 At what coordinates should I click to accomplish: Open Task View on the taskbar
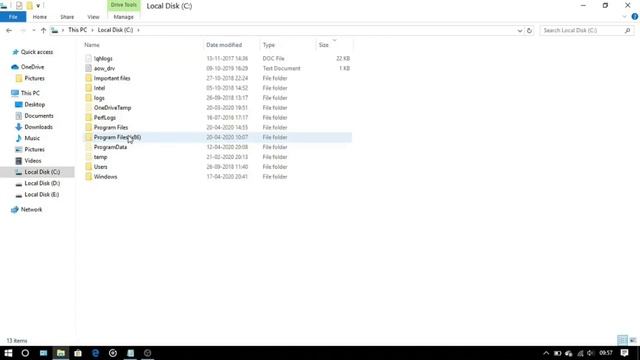coord(43,353)
